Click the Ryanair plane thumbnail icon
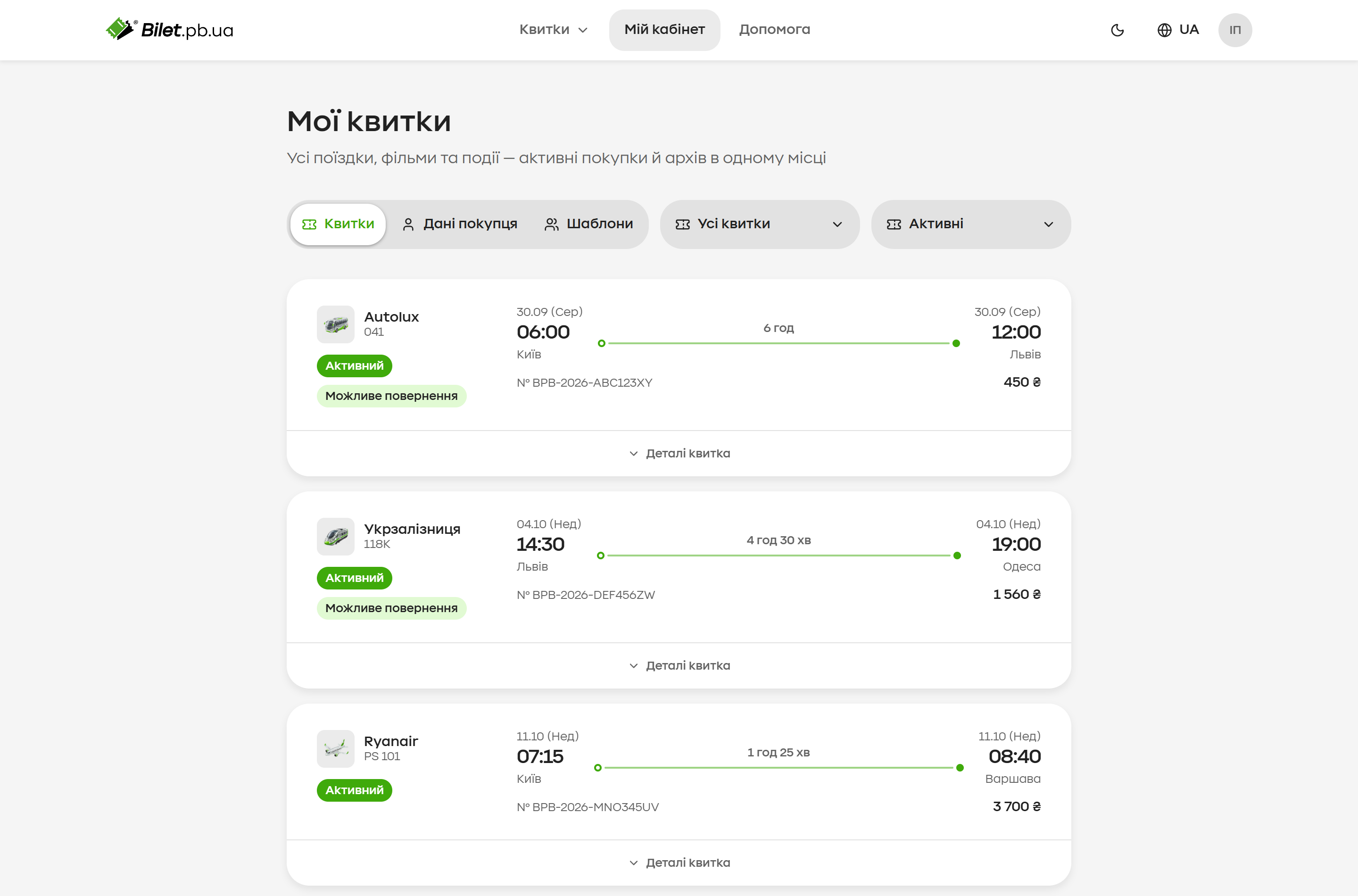Image resolution: width=1358 pixels, height=896 pixels. coord(336,748)
